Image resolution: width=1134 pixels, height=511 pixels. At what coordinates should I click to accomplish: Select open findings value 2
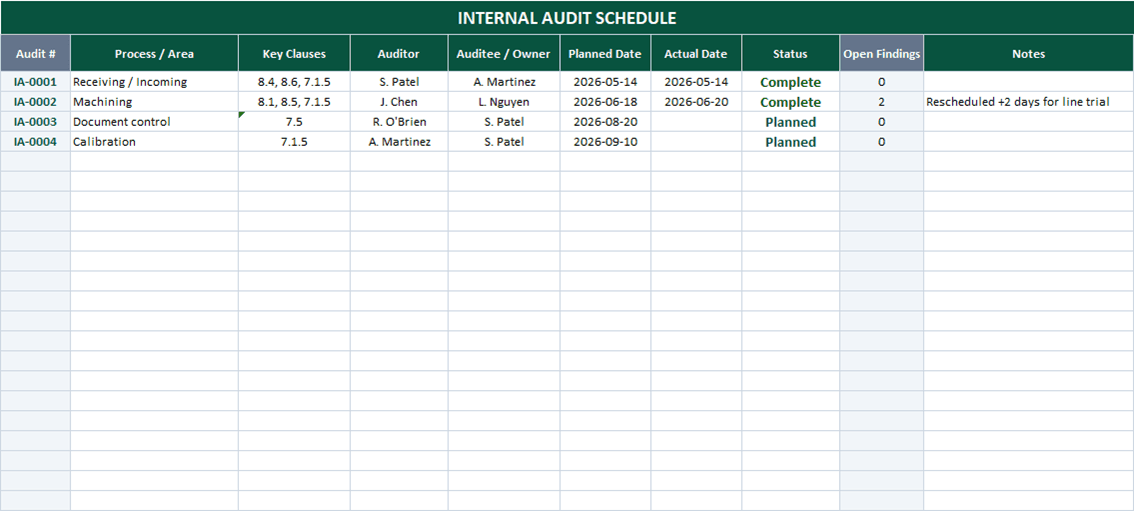point(882,102)
